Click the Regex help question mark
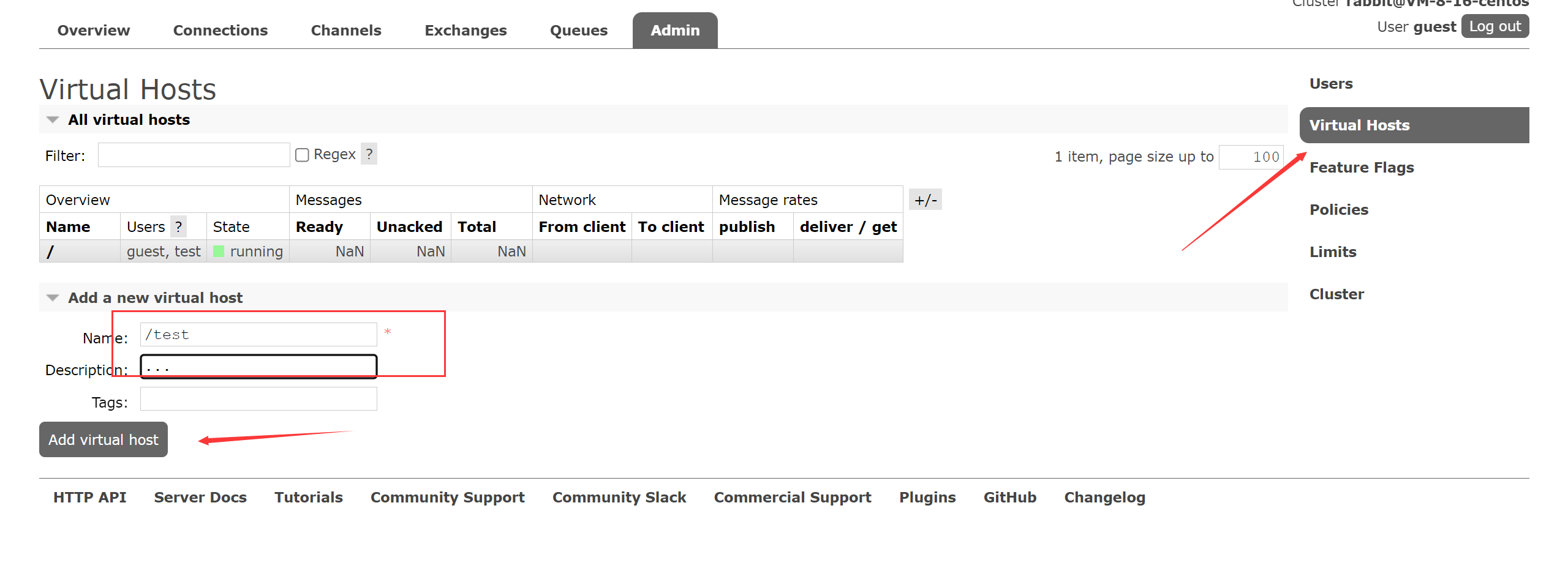This screenshot has width=1568, height=571. [369, 154]
